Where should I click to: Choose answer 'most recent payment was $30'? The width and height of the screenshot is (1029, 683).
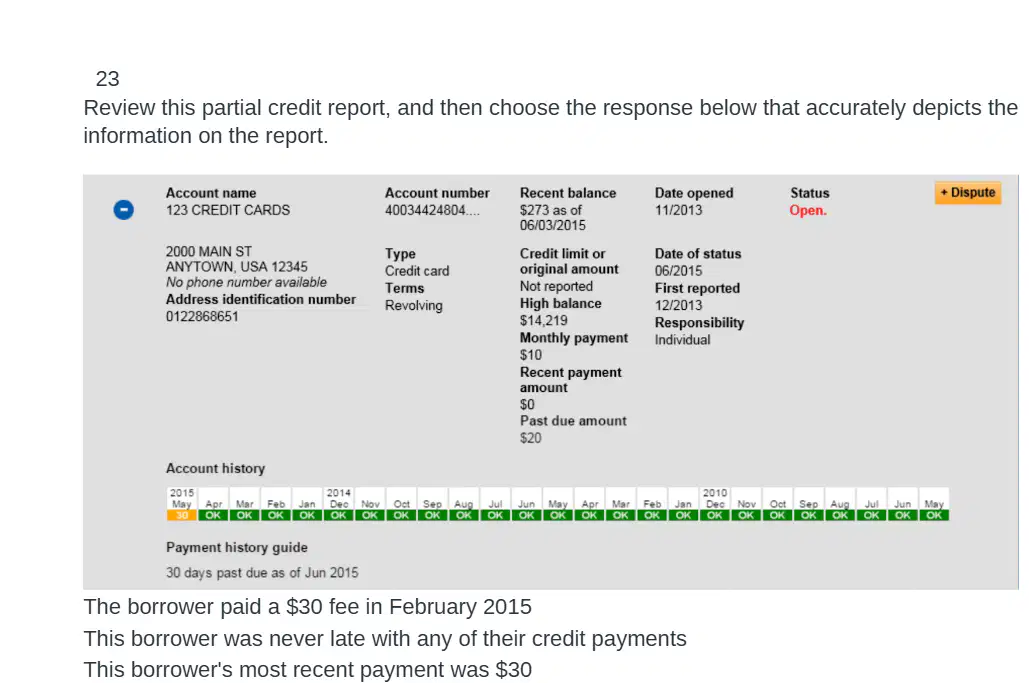(x=307, y=670)
